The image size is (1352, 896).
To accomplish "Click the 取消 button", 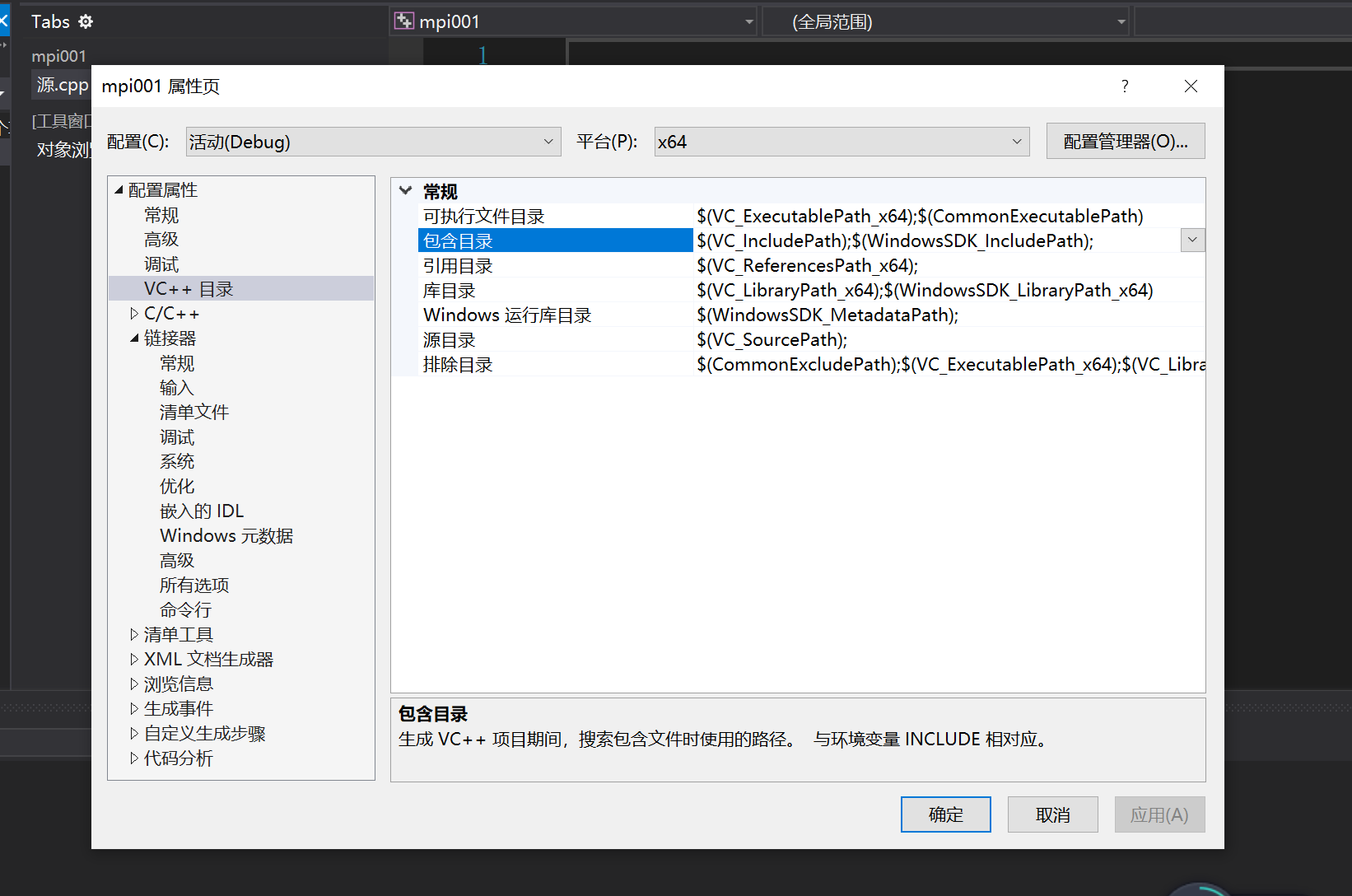I will [1052, 814].
